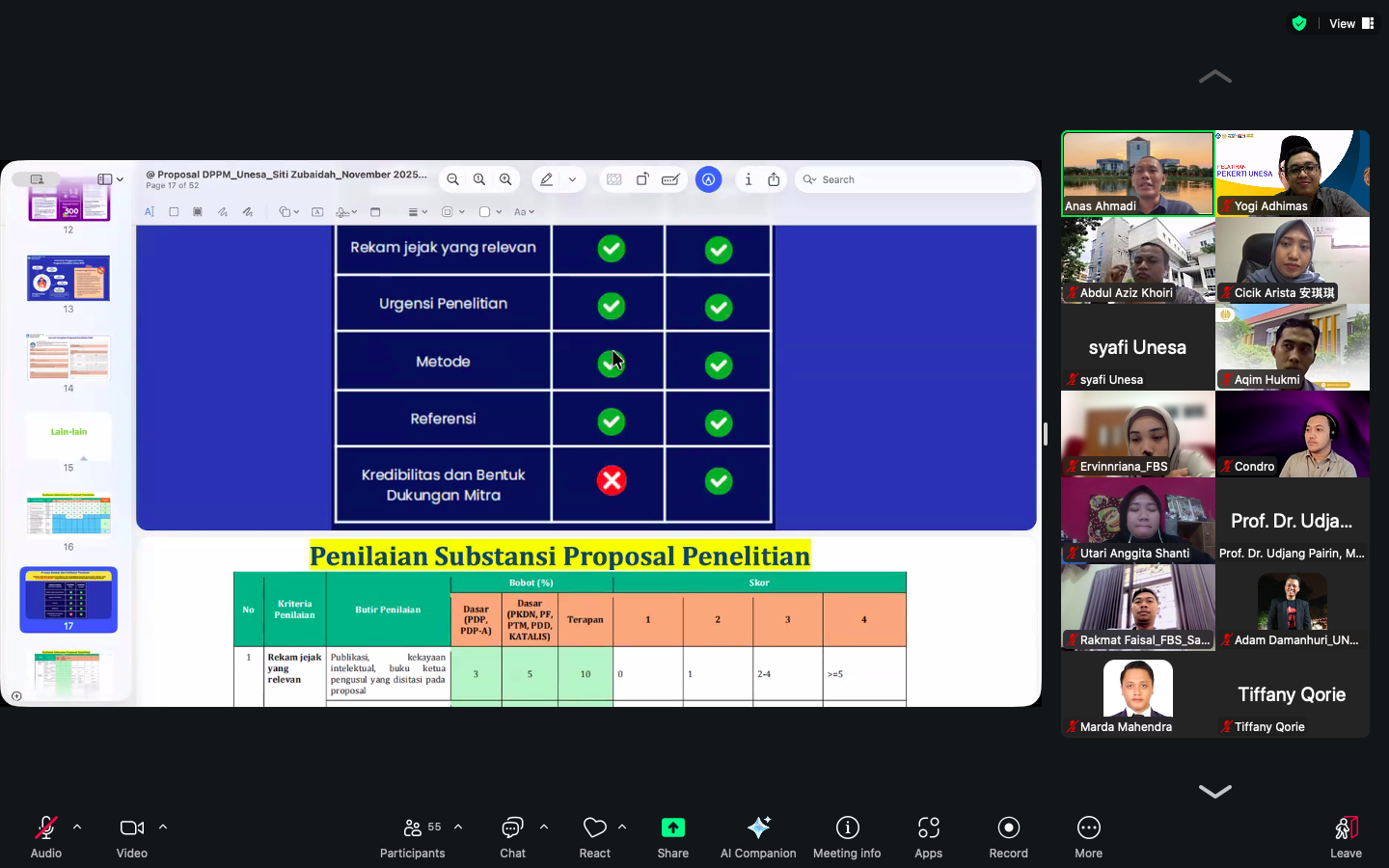1389x868 pixels.
Task: Open the Apps panel
Action: [x=928, y=836]
